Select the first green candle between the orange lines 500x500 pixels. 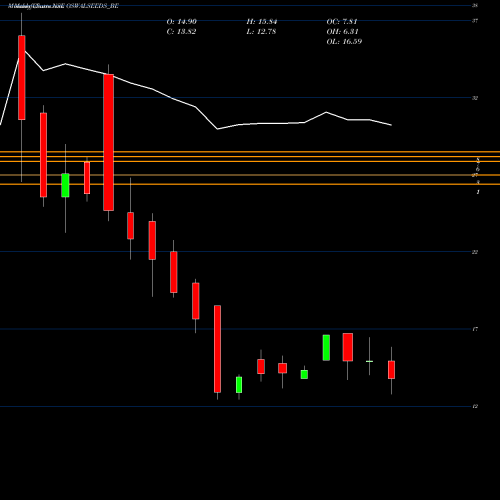coord(65,185)
